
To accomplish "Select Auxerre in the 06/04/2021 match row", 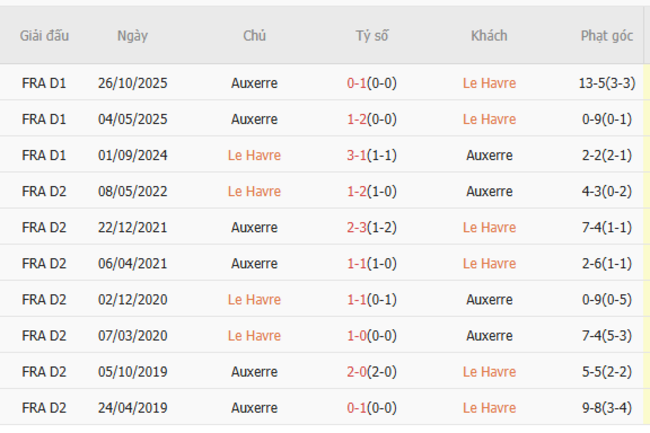I will click(x=254, y=263).
